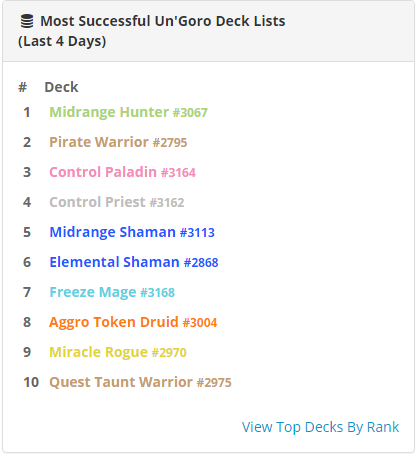Open Control Priest #3162 deck

tap(117, 202)
